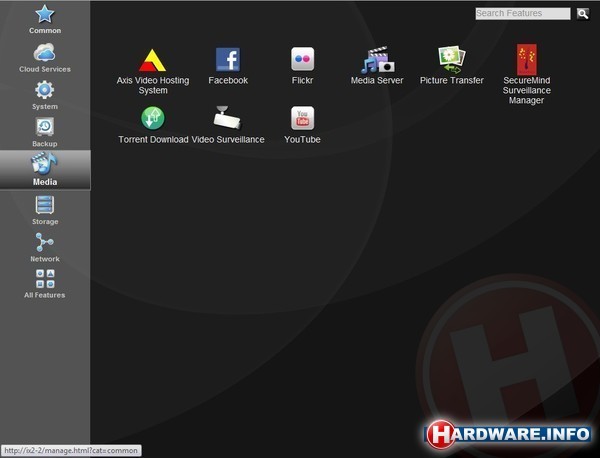This screenshot has height=458, width=600.
Task: Open the Flickr feature icon
Action: click(303, 59)
